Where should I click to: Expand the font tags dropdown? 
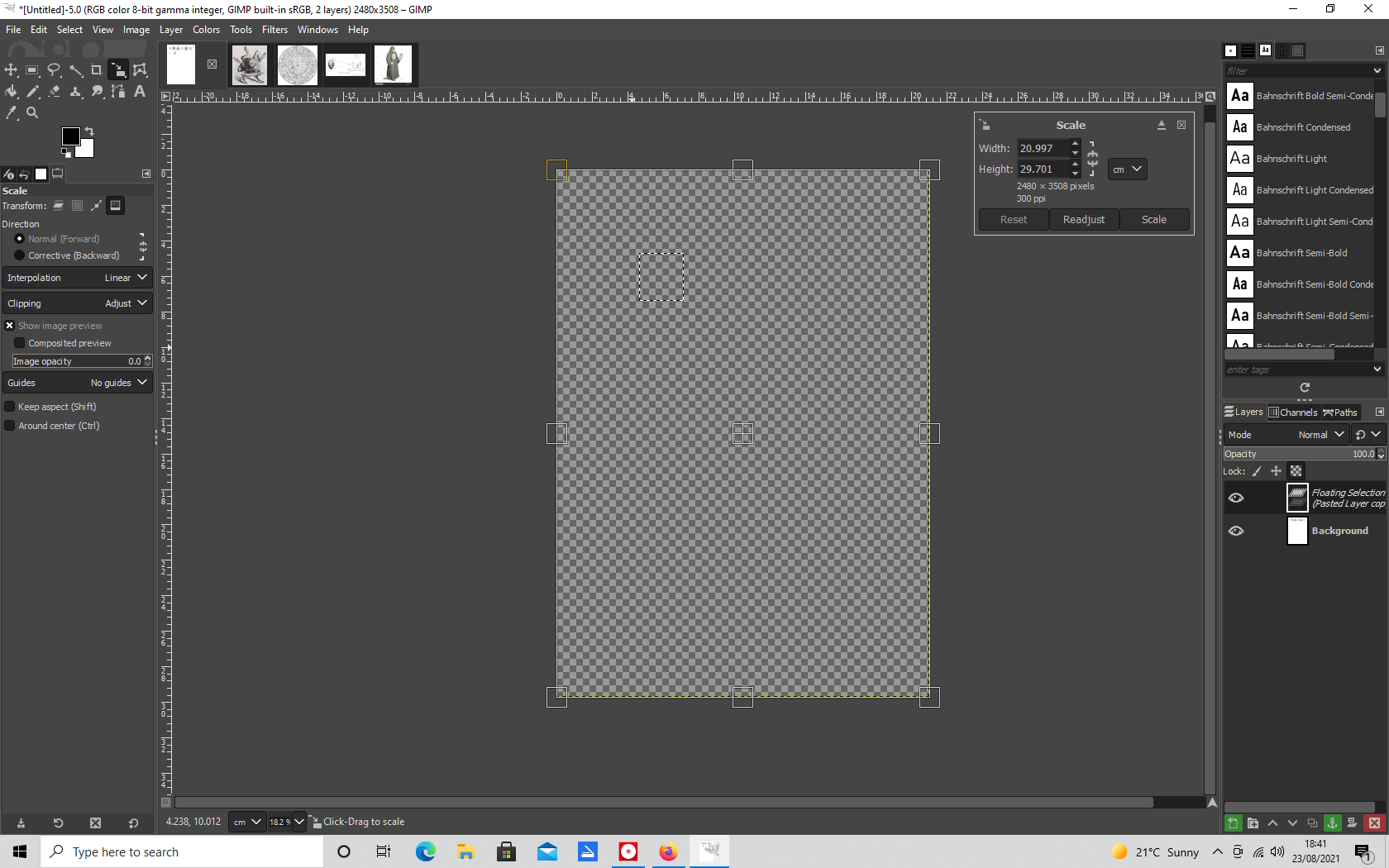(1377, 370)
